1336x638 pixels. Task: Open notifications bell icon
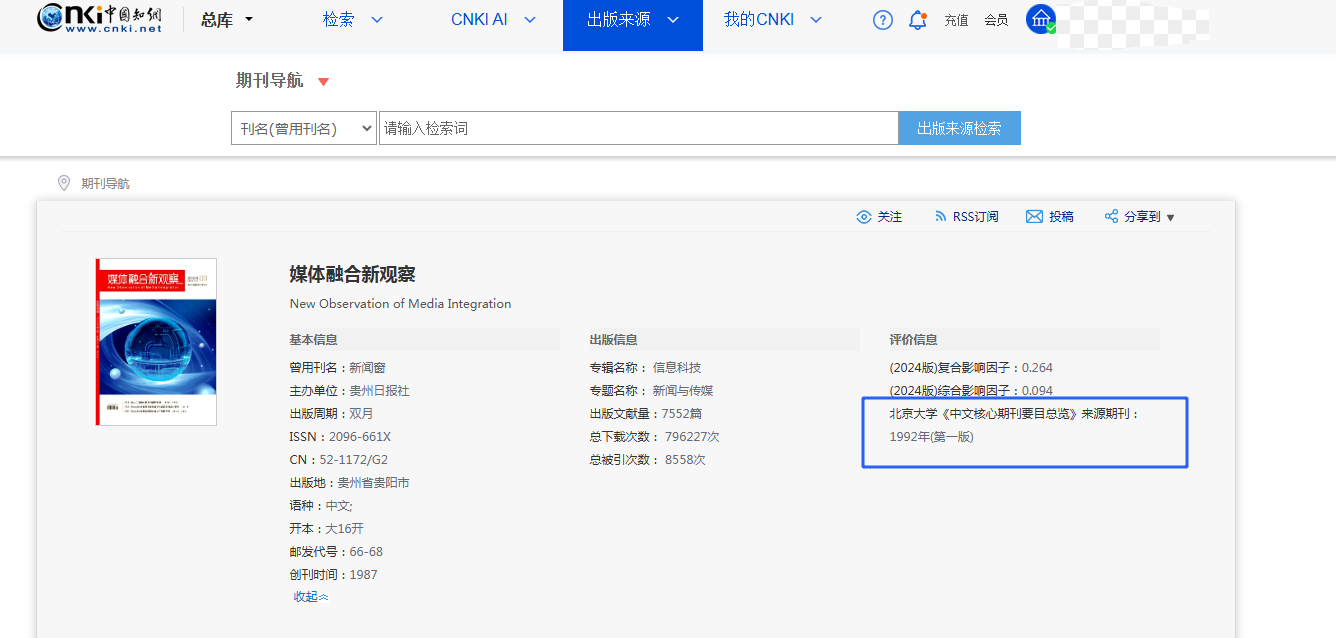coord(917,20)
